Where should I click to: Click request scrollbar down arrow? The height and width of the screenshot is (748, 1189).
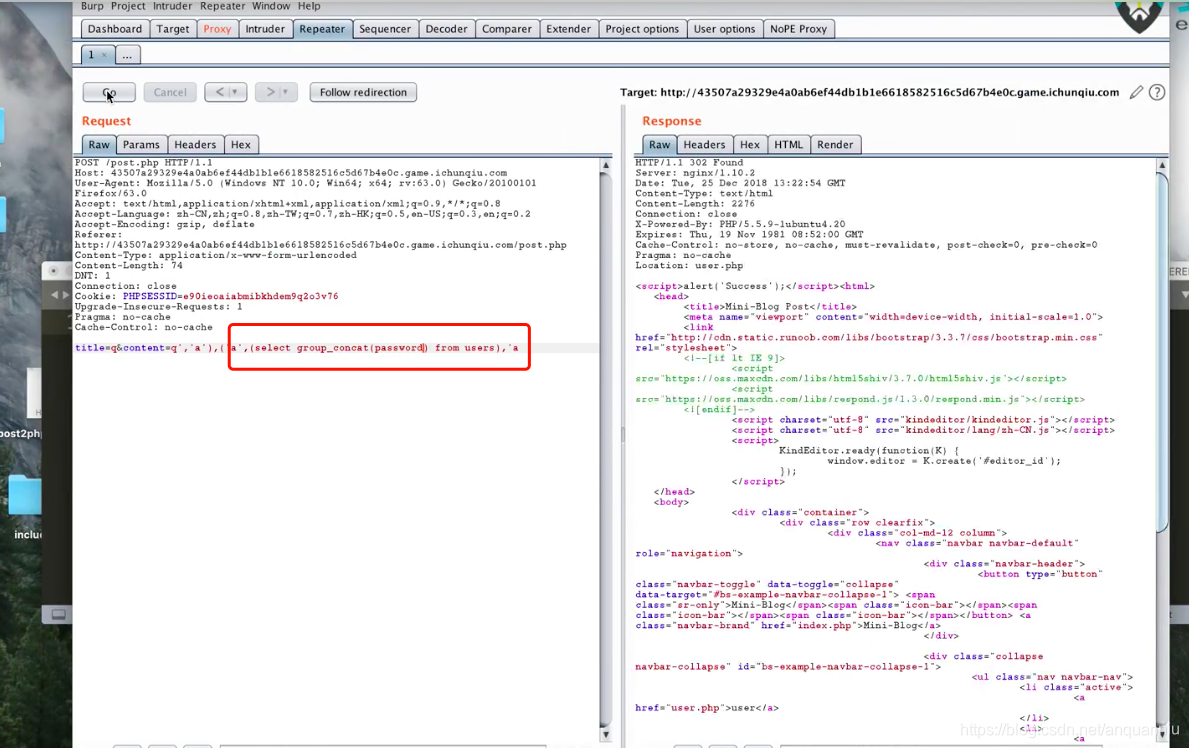click(x=605, y=734)
